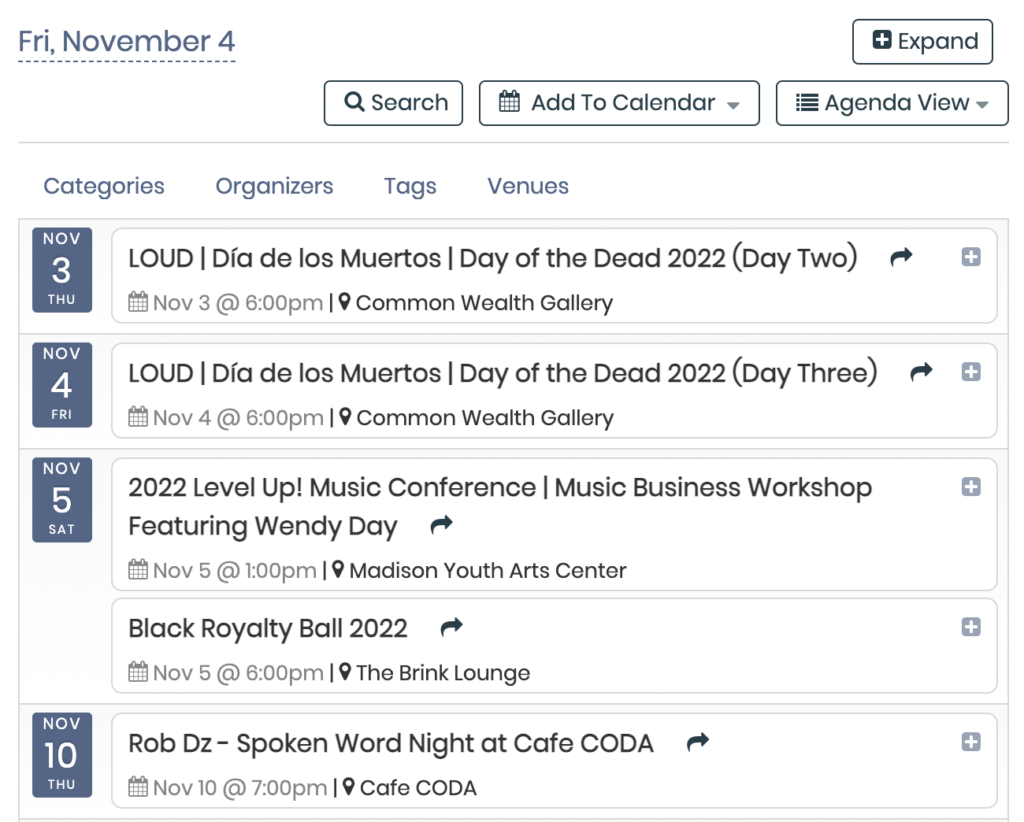Toggle plus icon on Rob Dz Spoken Word event
The image size is (1024, 822).
tap(970, 742)
